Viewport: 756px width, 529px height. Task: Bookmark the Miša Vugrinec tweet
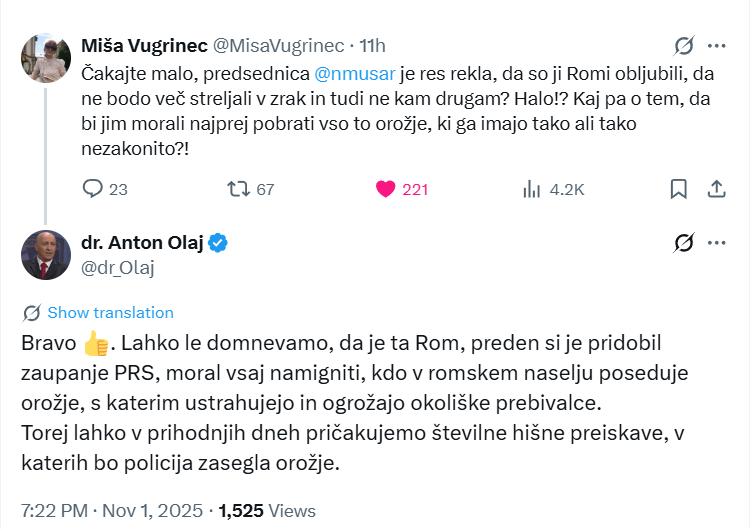pyautogui.click(x=678, y=189)
